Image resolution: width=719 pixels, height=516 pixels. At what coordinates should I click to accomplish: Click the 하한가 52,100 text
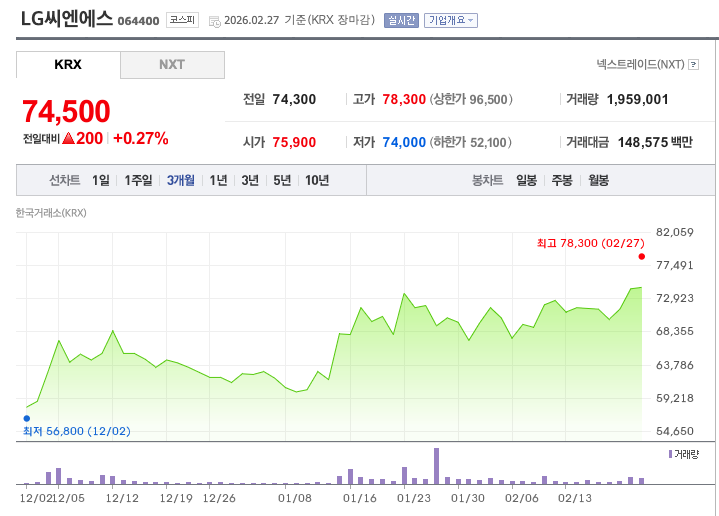(470, 142)
